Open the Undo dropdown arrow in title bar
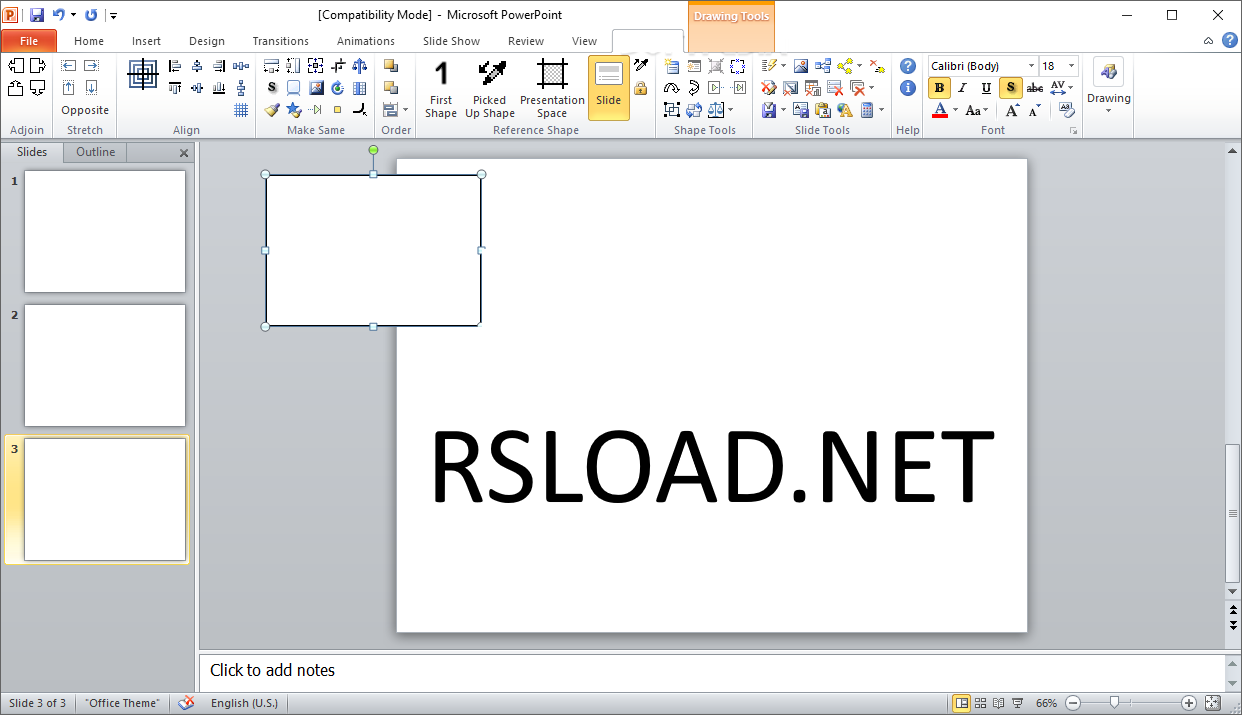Viewport: 1242px width, 715px height. point(73,15)
